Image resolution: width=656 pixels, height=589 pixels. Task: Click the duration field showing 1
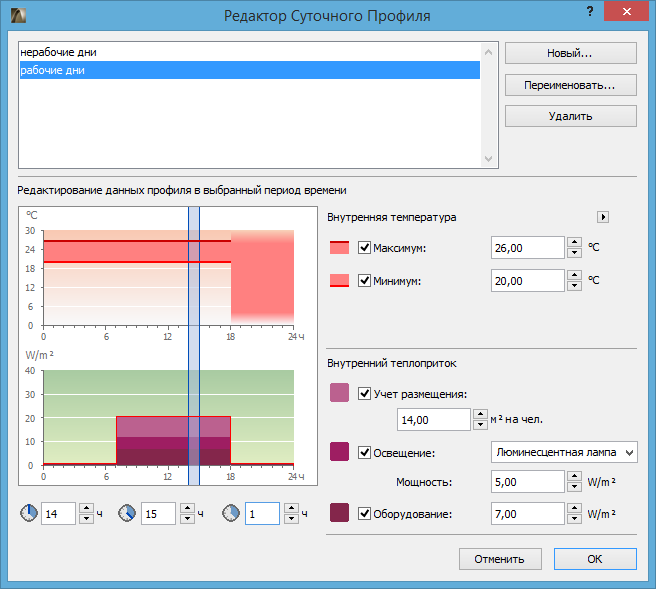click(262, 514)
